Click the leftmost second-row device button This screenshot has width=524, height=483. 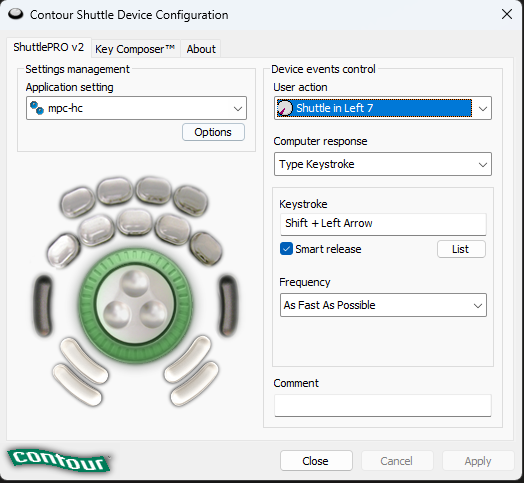[63, 251]
